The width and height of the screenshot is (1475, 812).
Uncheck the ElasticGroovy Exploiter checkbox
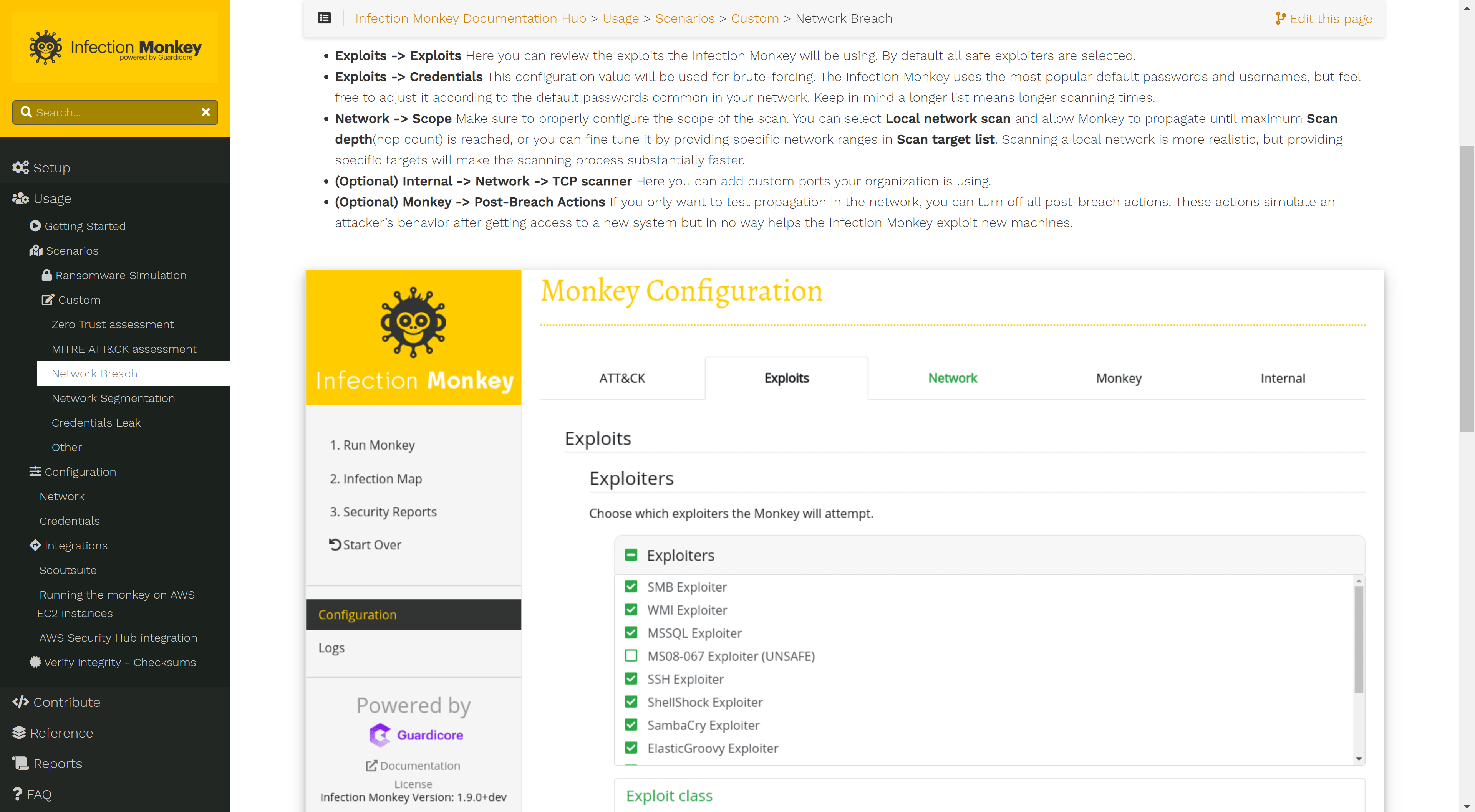click(631, 748)
